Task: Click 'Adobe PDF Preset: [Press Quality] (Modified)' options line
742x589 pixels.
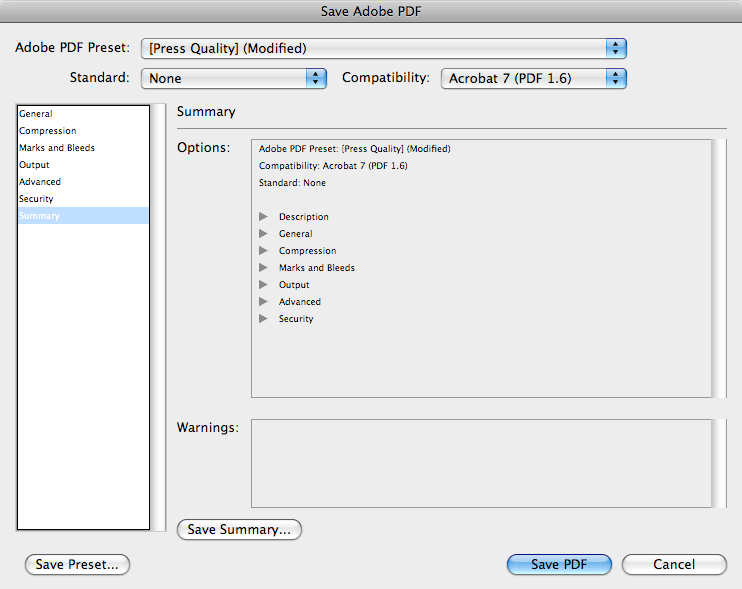Action: click(x=354, y=149)
